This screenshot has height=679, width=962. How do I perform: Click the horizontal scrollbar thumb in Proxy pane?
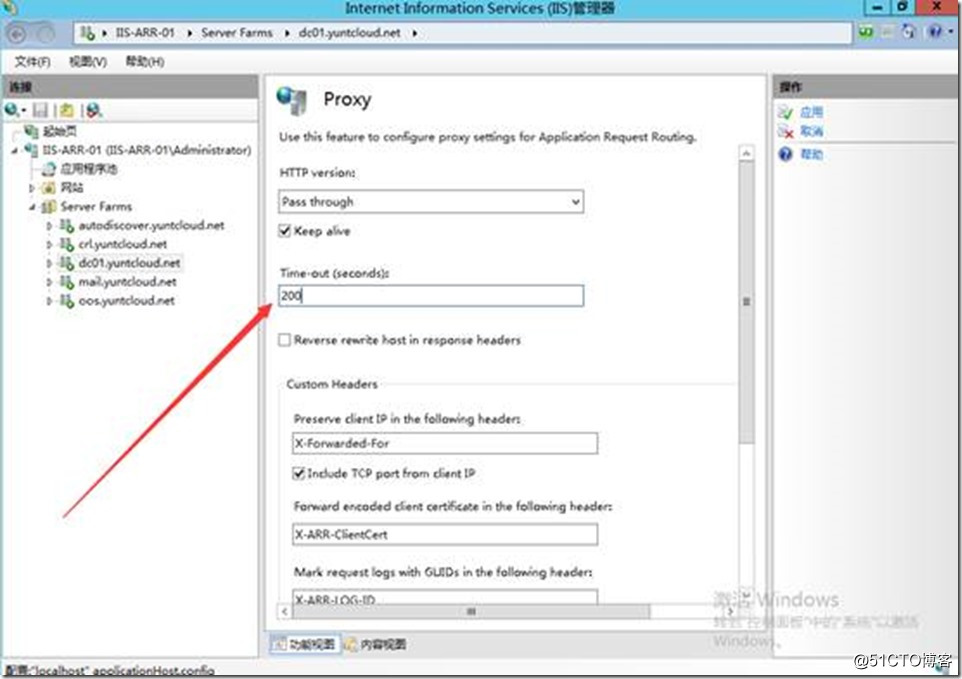pyautogui.click(x=470, y=611)
